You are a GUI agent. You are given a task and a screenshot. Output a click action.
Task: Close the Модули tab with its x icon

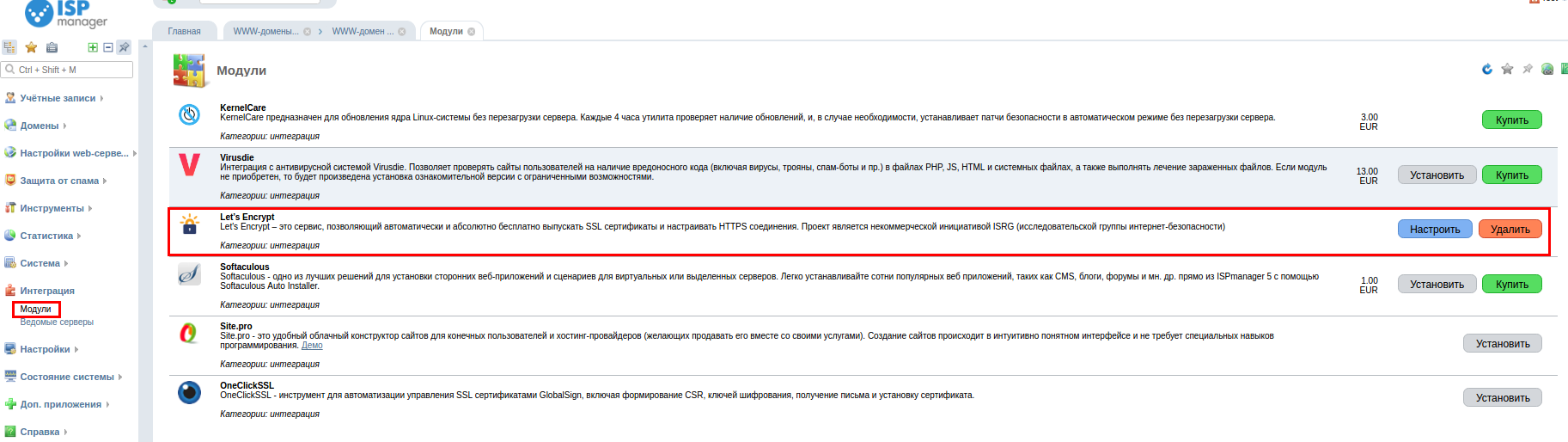471,32
